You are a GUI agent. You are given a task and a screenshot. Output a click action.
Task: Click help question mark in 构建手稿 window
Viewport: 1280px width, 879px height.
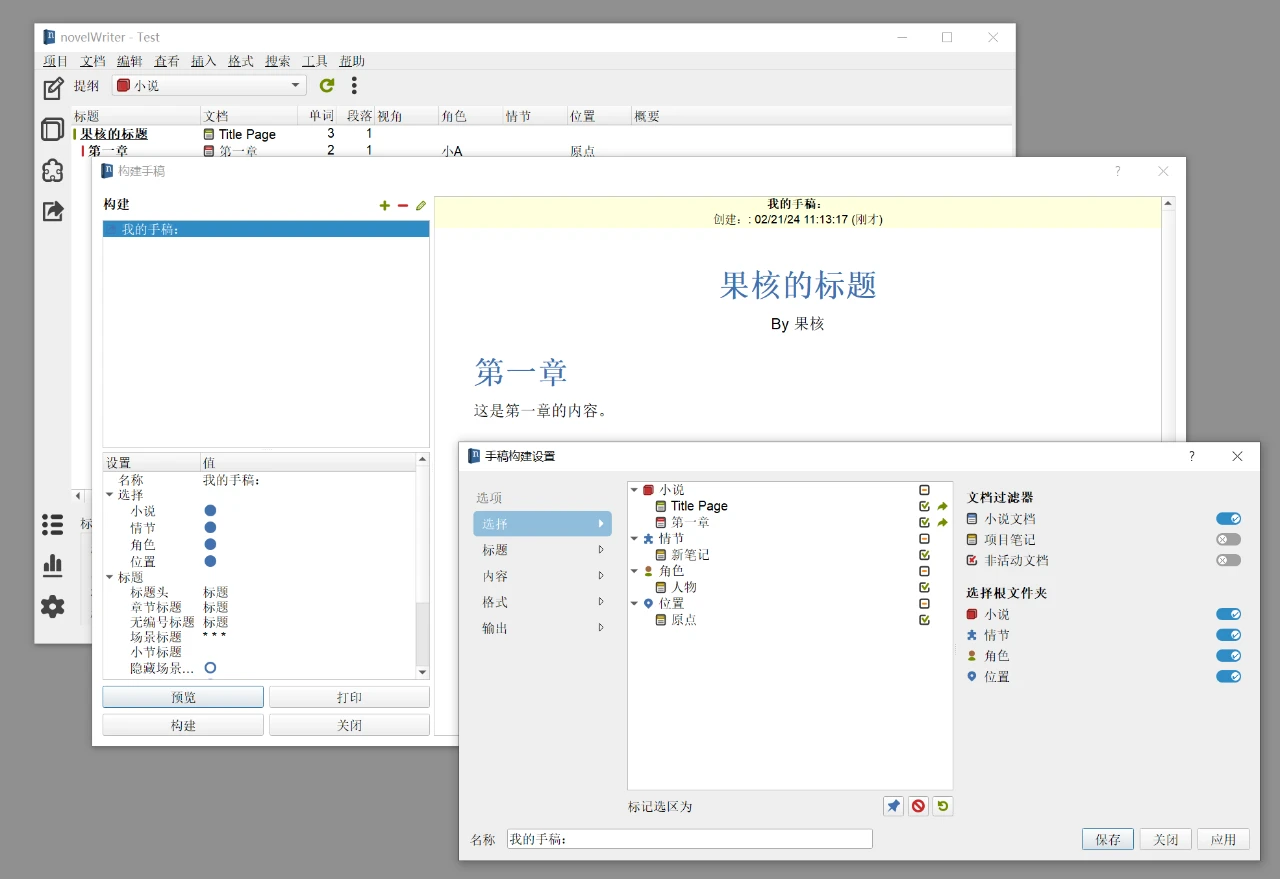click(x=1118, y=171)
